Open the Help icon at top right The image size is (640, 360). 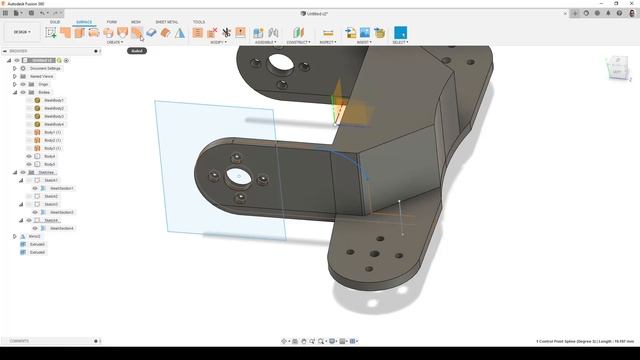click(619, 13)
